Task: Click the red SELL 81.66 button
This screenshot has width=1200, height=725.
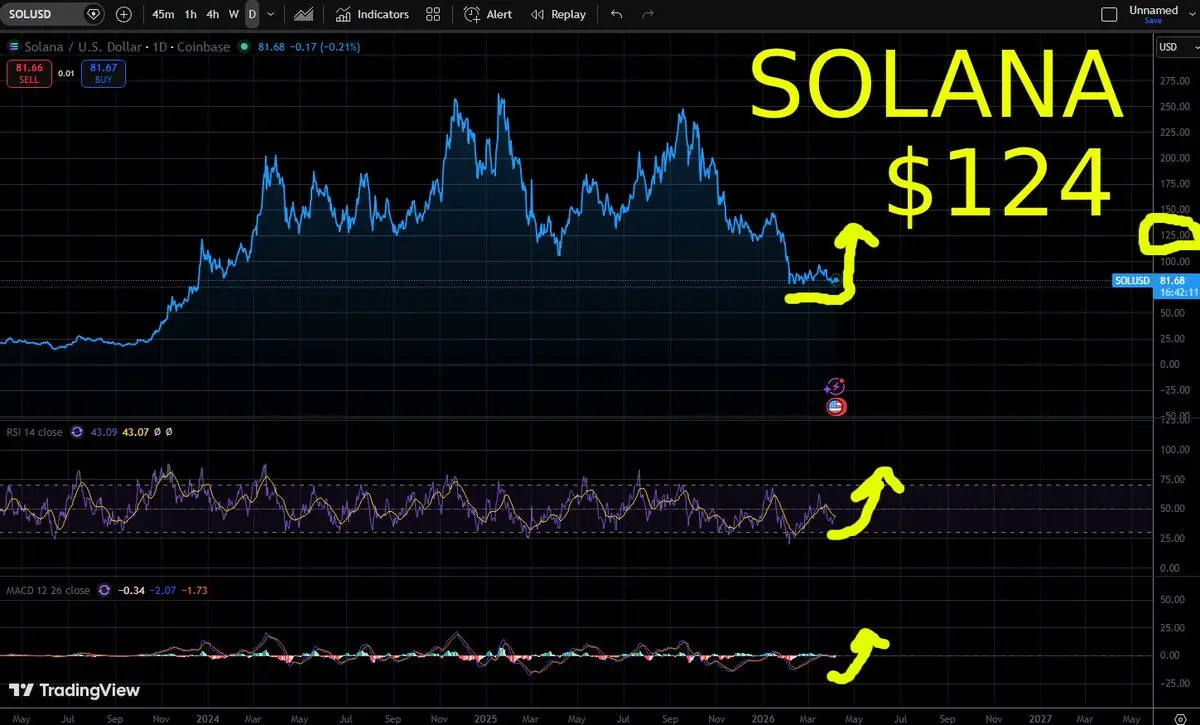Action: 29,73
